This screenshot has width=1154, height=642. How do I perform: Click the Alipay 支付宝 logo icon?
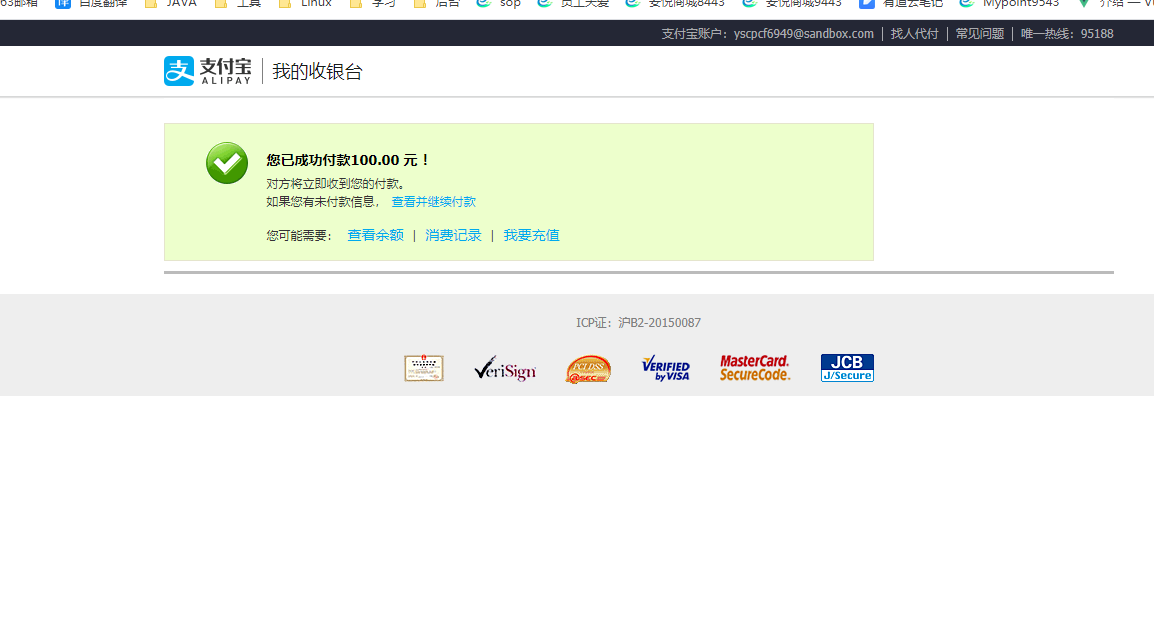point(177,70)
